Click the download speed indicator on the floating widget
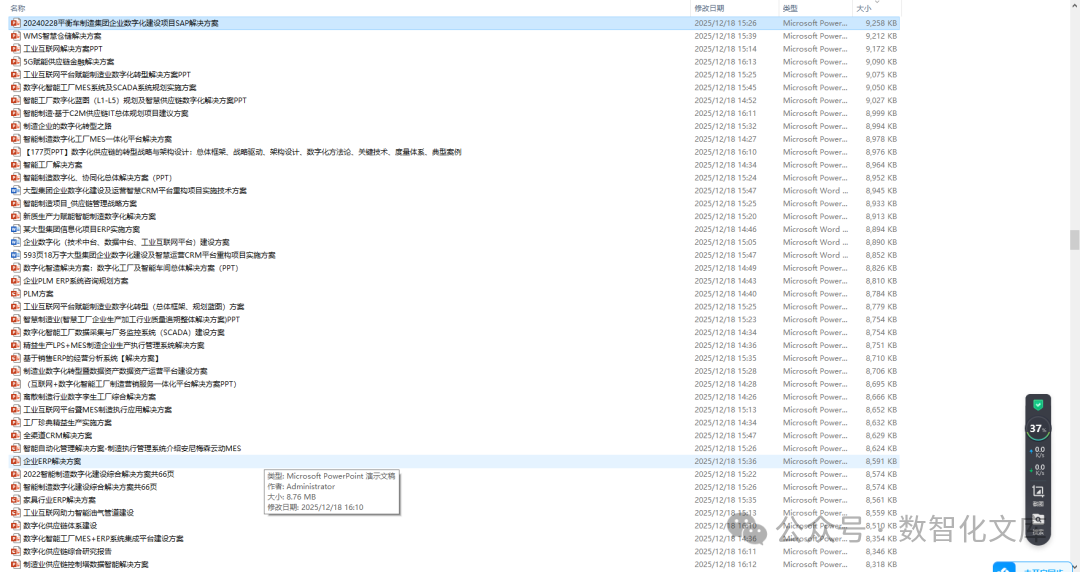 coord(1038,469)
